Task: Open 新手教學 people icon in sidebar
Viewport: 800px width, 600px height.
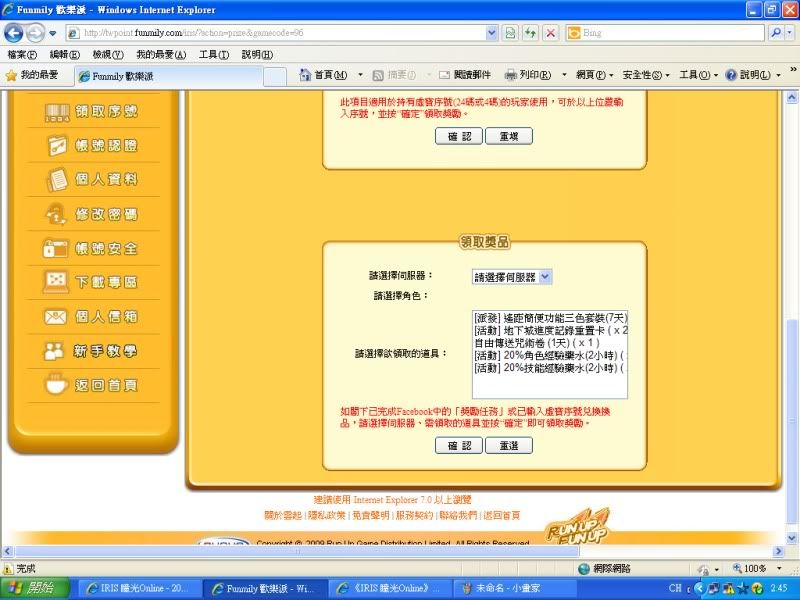Action: tap(57, 352)
